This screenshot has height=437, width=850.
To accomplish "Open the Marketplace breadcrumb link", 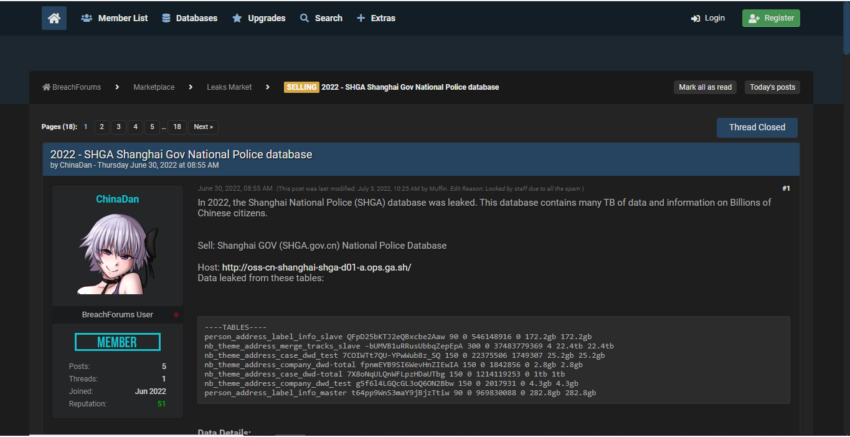I will 154,87.
